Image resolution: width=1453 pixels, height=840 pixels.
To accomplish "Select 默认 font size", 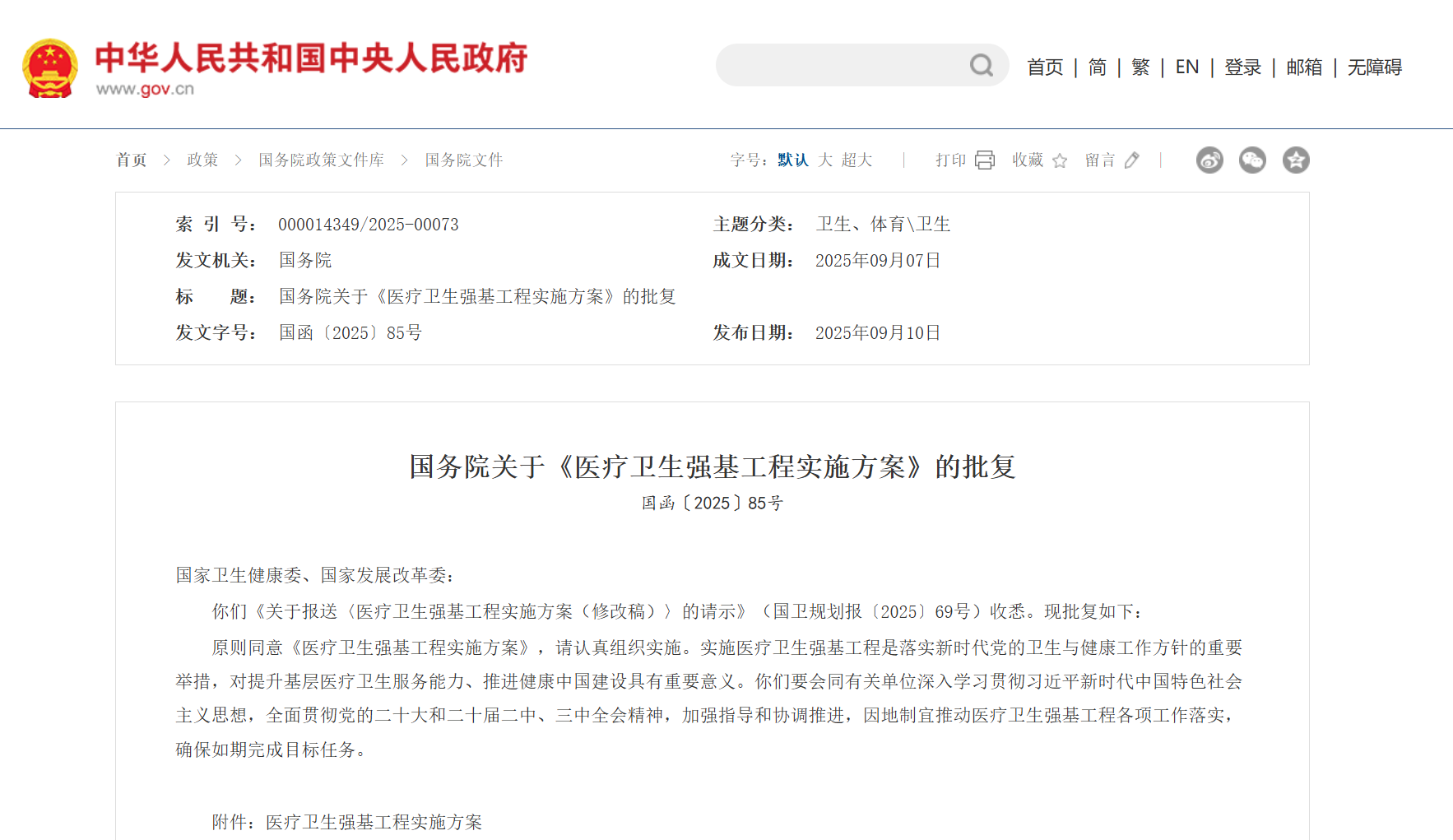I will pos(793,160).
